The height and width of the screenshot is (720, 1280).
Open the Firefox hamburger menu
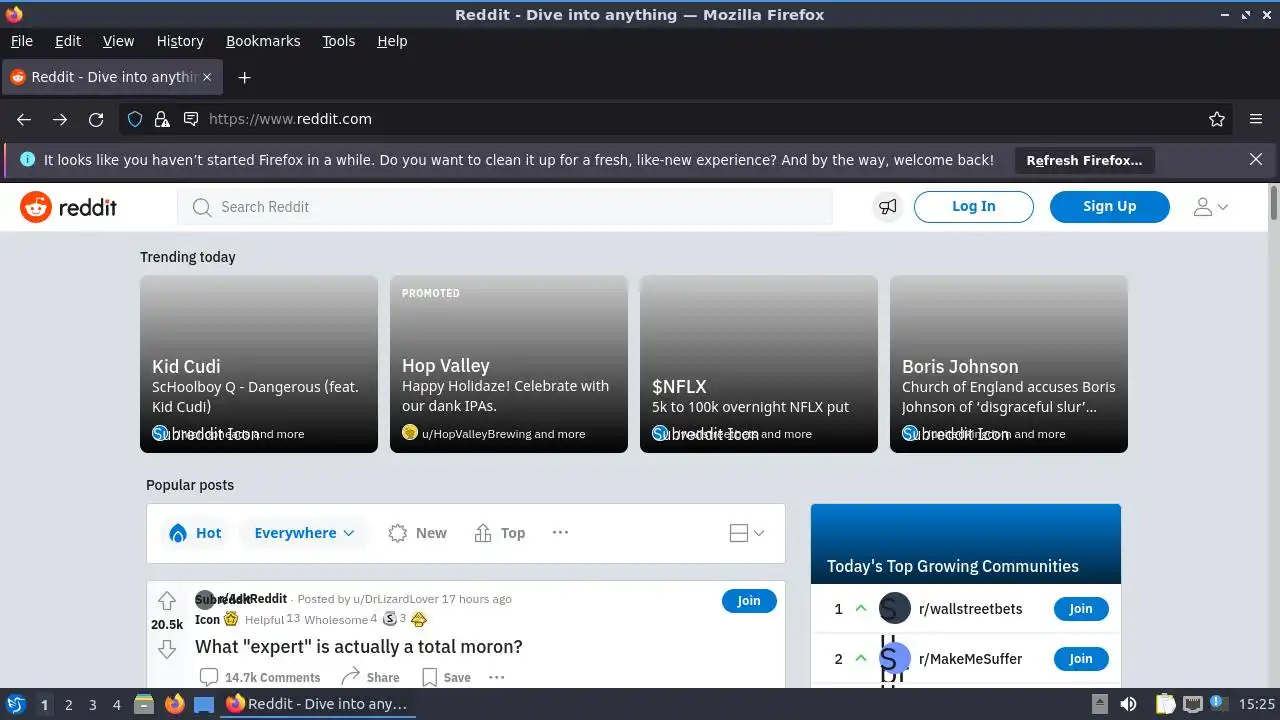[x=1256, y=119]
